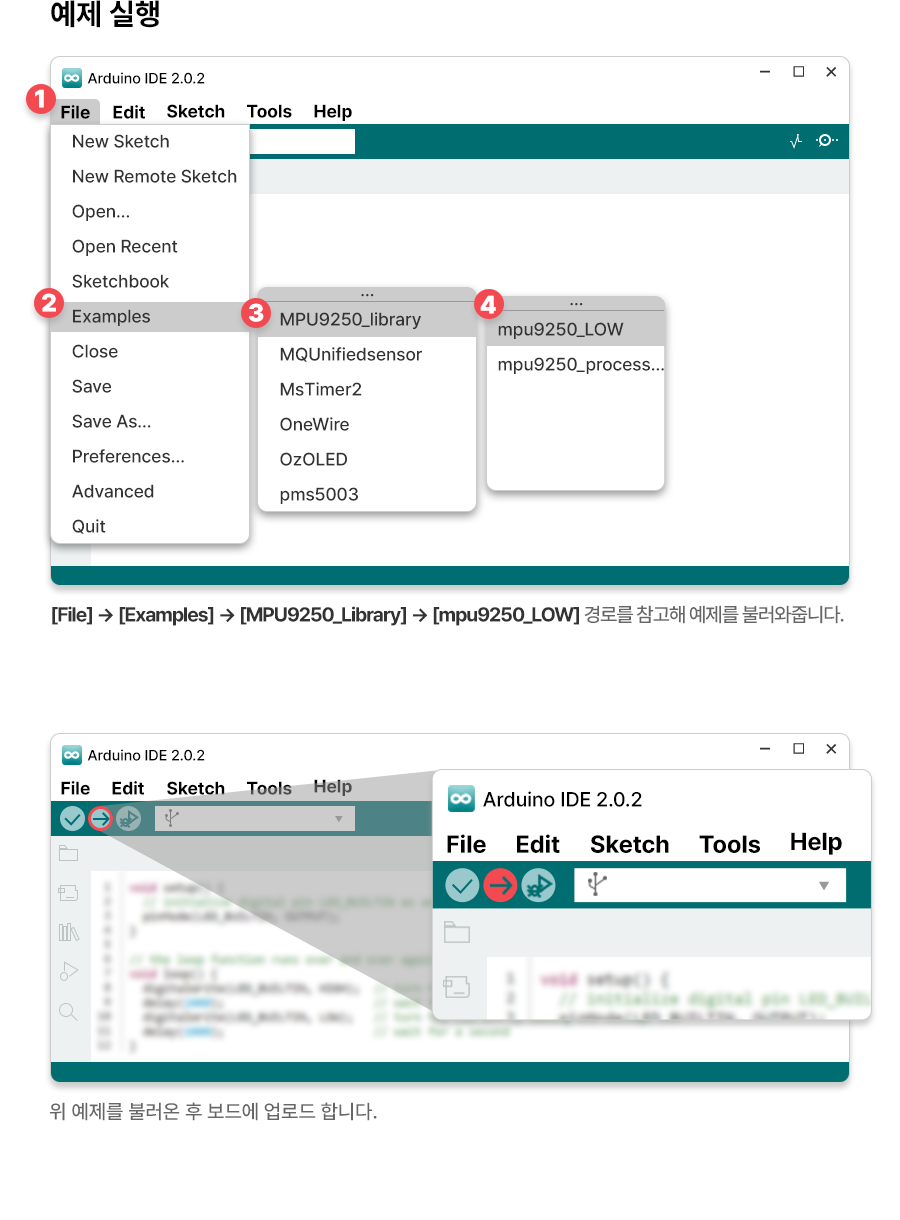Choose Preferences... from the File menu
The image size is (900, 1220).
pos(128,457)
